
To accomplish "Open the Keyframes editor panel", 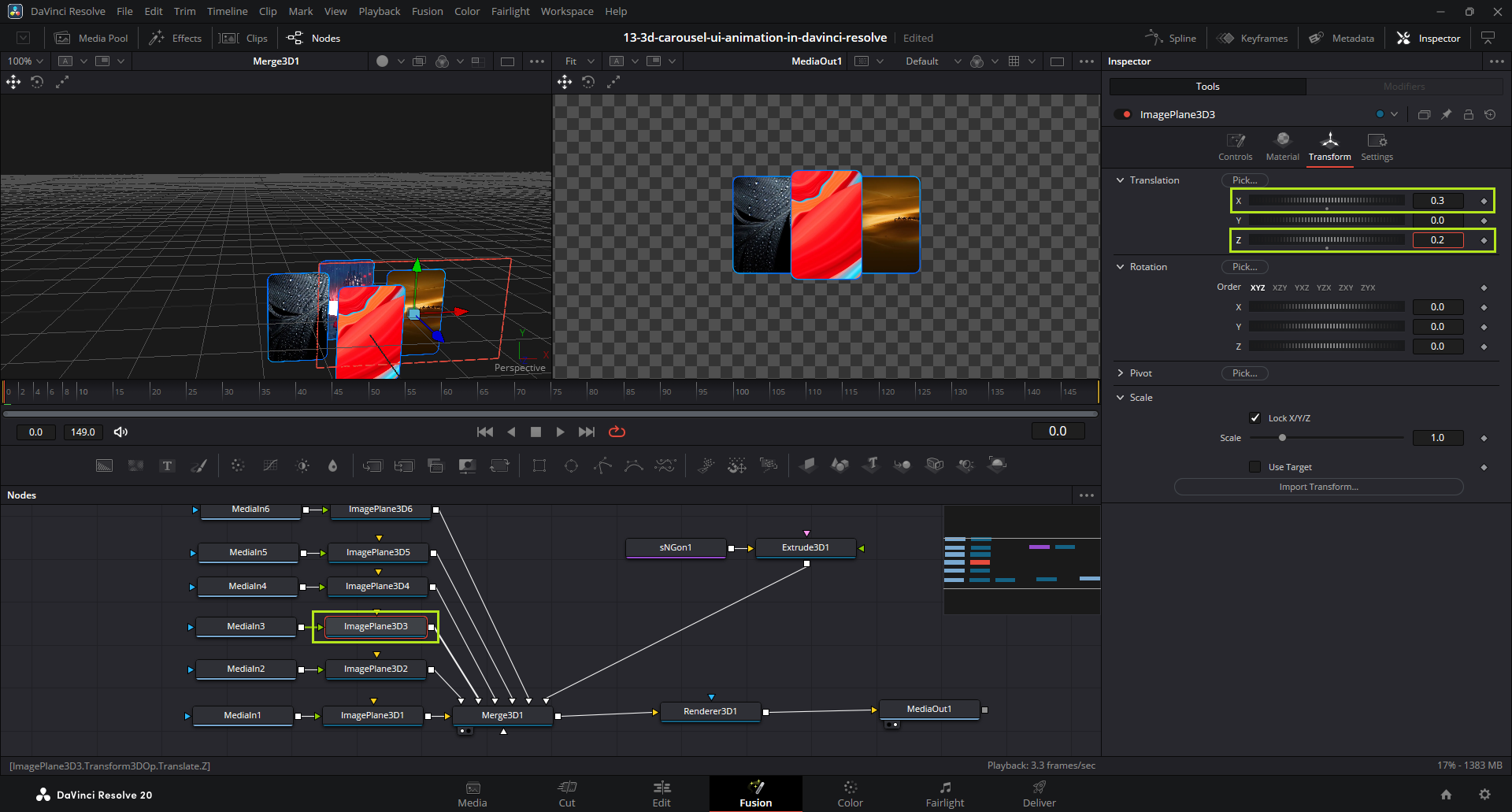I will pos(1253,38).
